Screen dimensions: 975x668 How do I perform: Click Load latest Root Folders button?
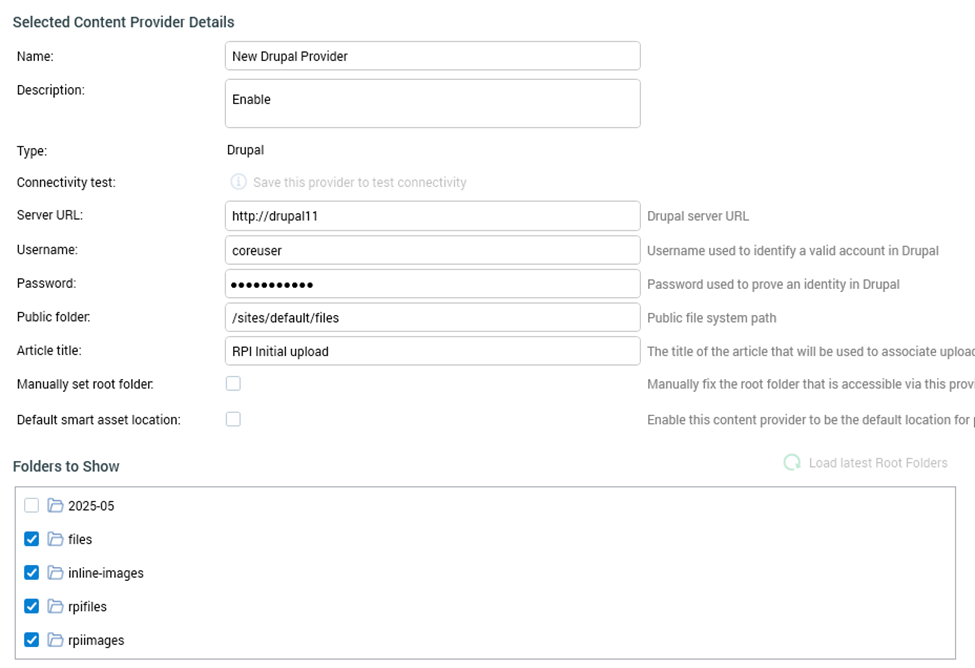877,463
